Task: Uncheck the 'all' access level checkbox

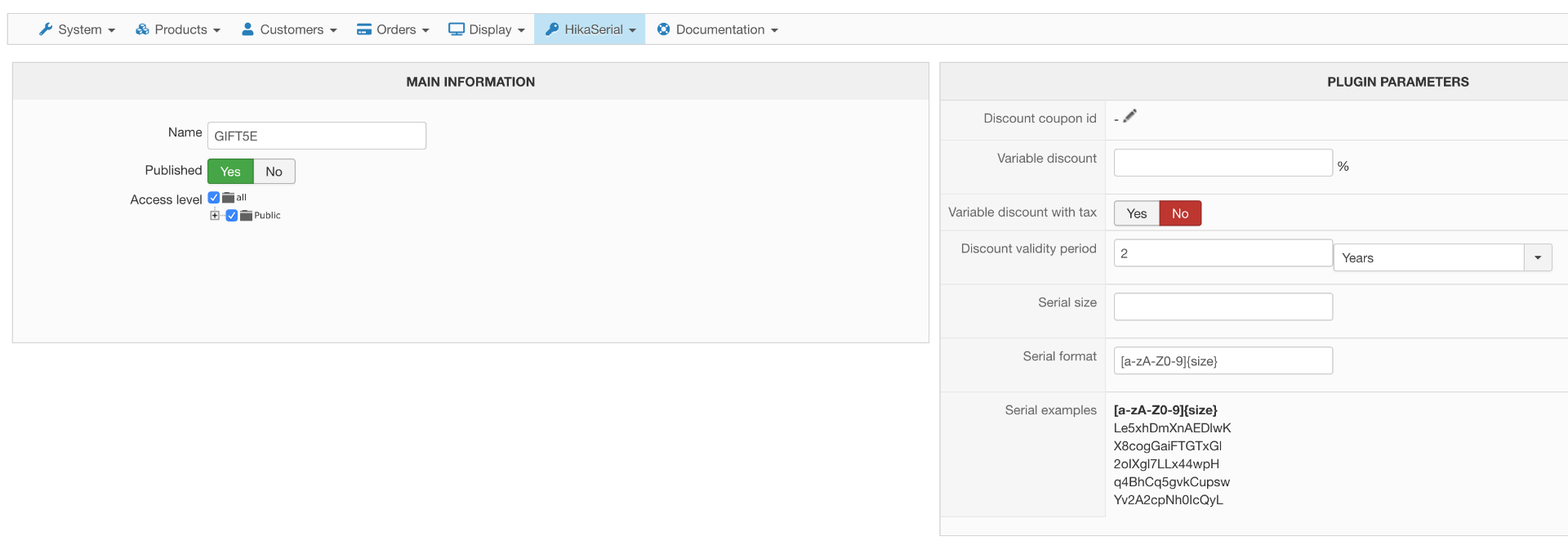Action: coord(214,198)
